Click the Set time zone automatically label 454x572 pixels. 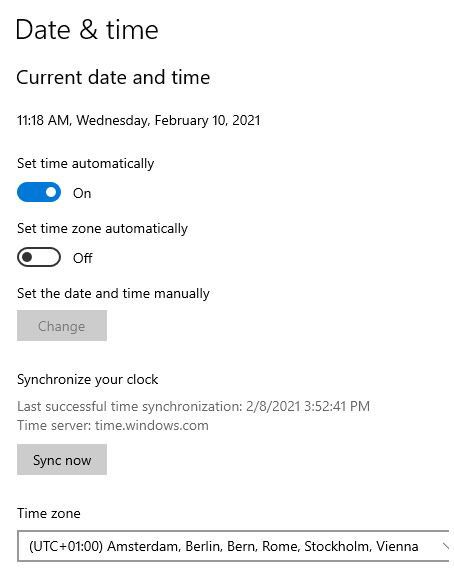pos(102,229)
